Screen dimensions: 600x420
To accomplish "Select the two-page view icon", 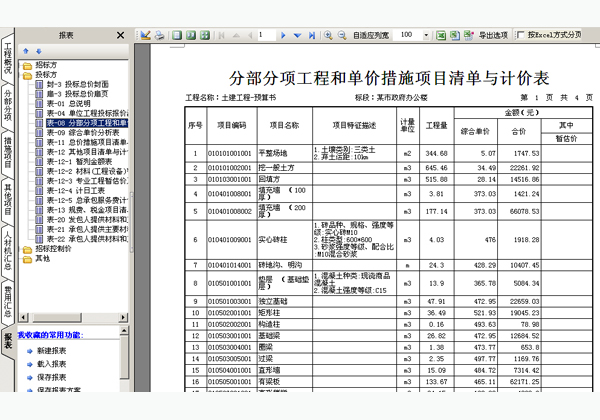I will [191, 35].
